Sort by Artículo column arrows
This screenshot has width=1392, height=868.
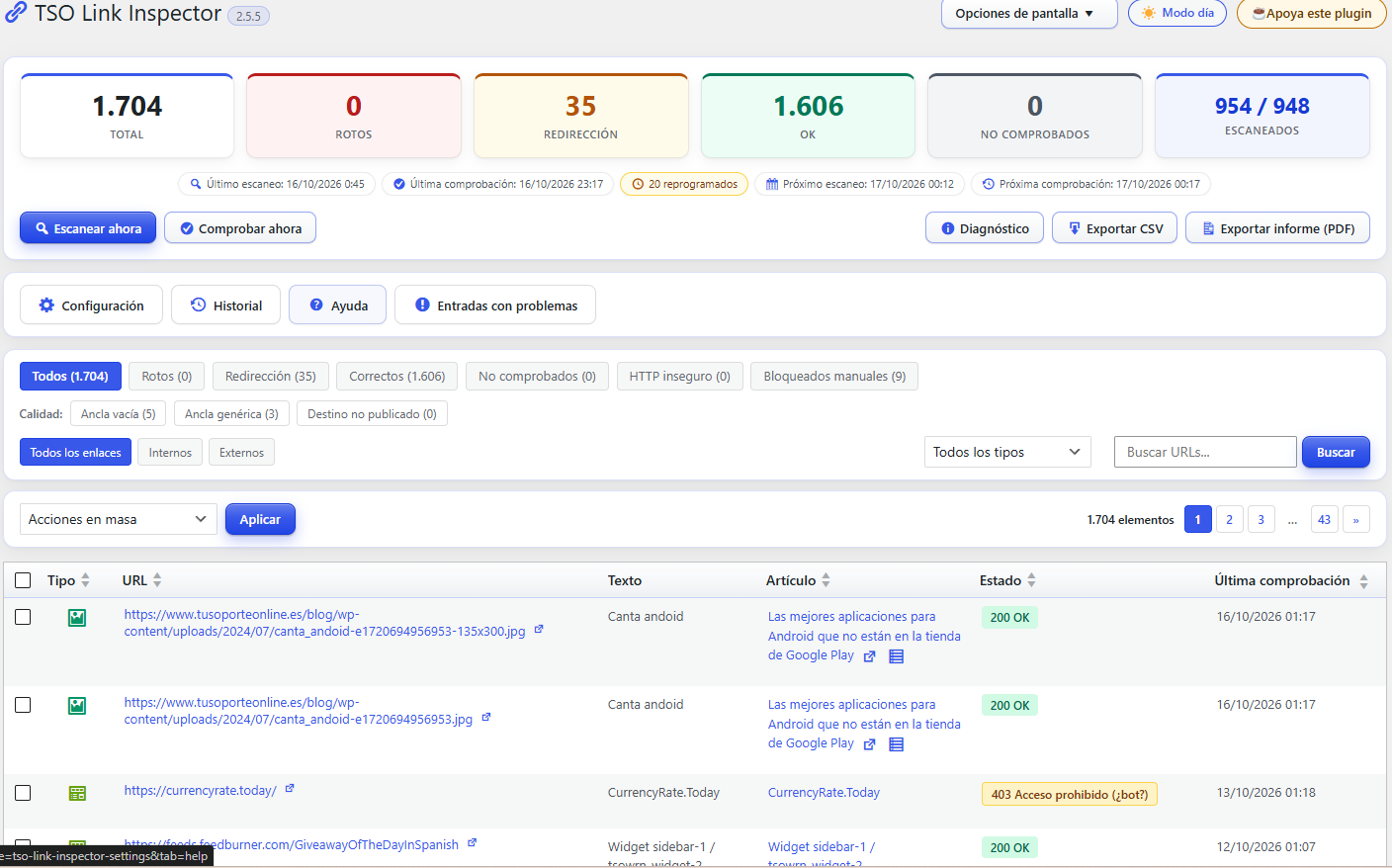[x=826, y=580]
